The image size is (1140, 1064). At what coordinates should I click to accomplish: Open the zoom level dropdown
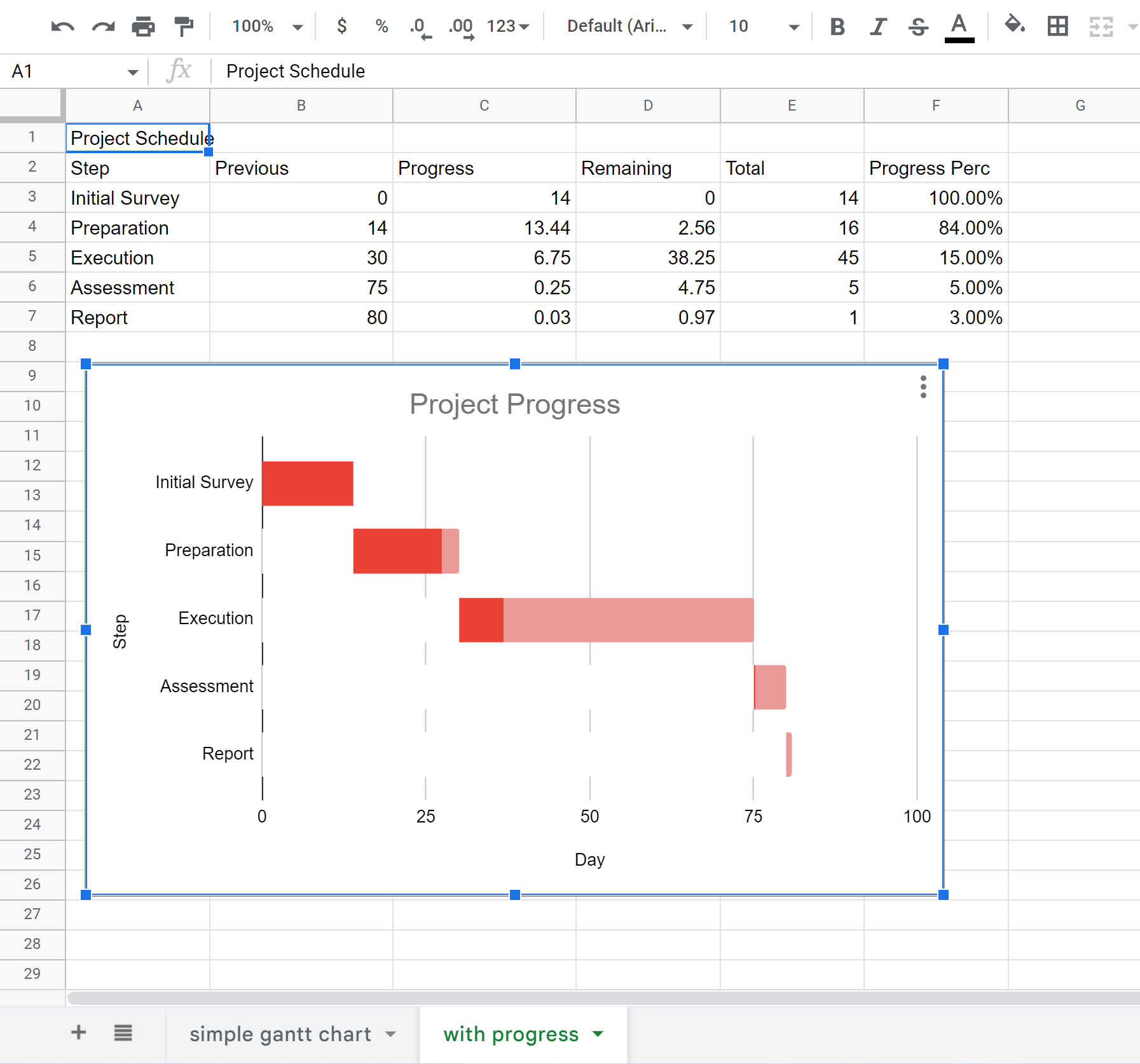point(268,26)
